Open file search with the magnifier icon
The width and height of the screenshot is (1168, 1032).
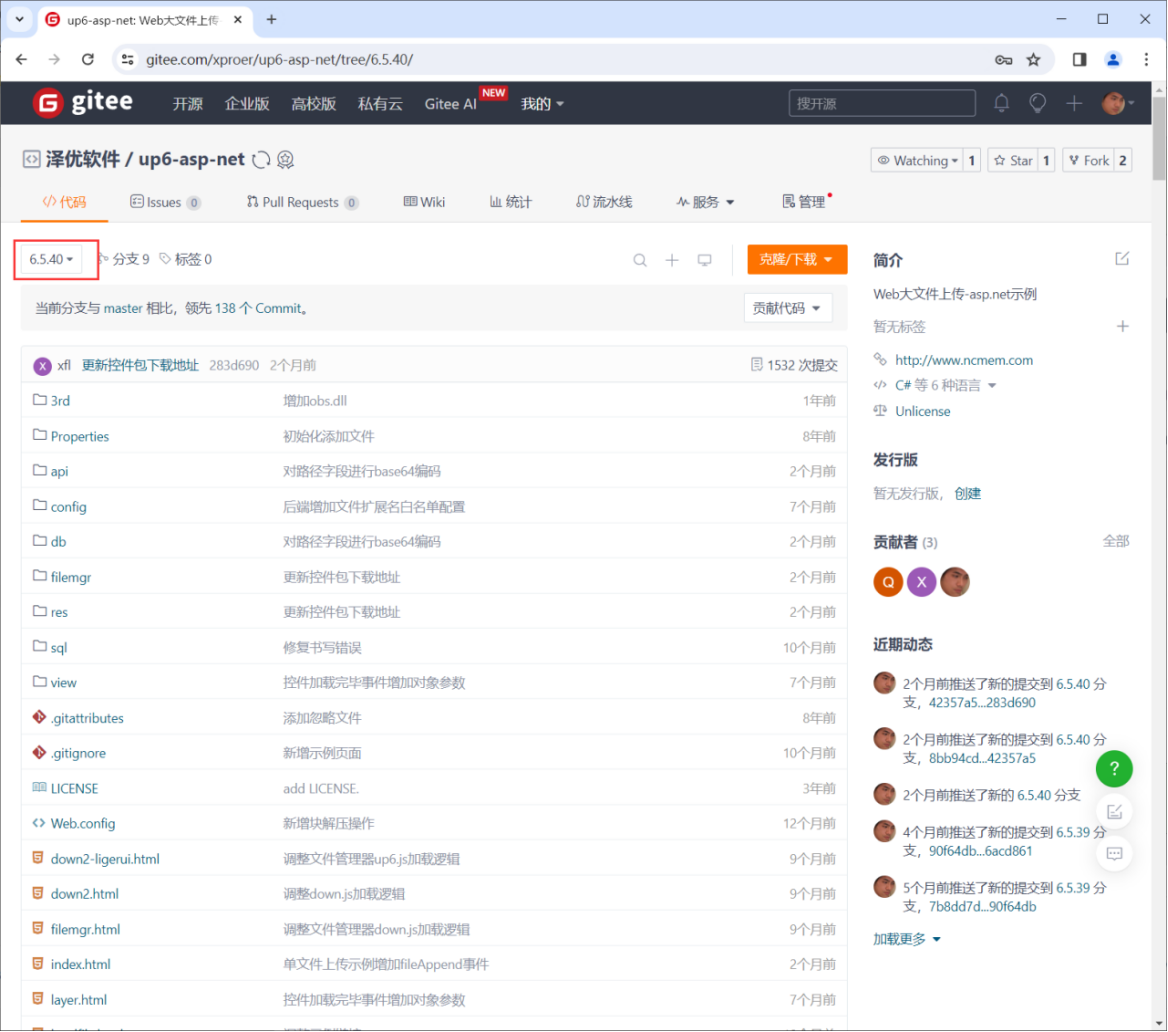pyautogui.click(x=640, y=259)
